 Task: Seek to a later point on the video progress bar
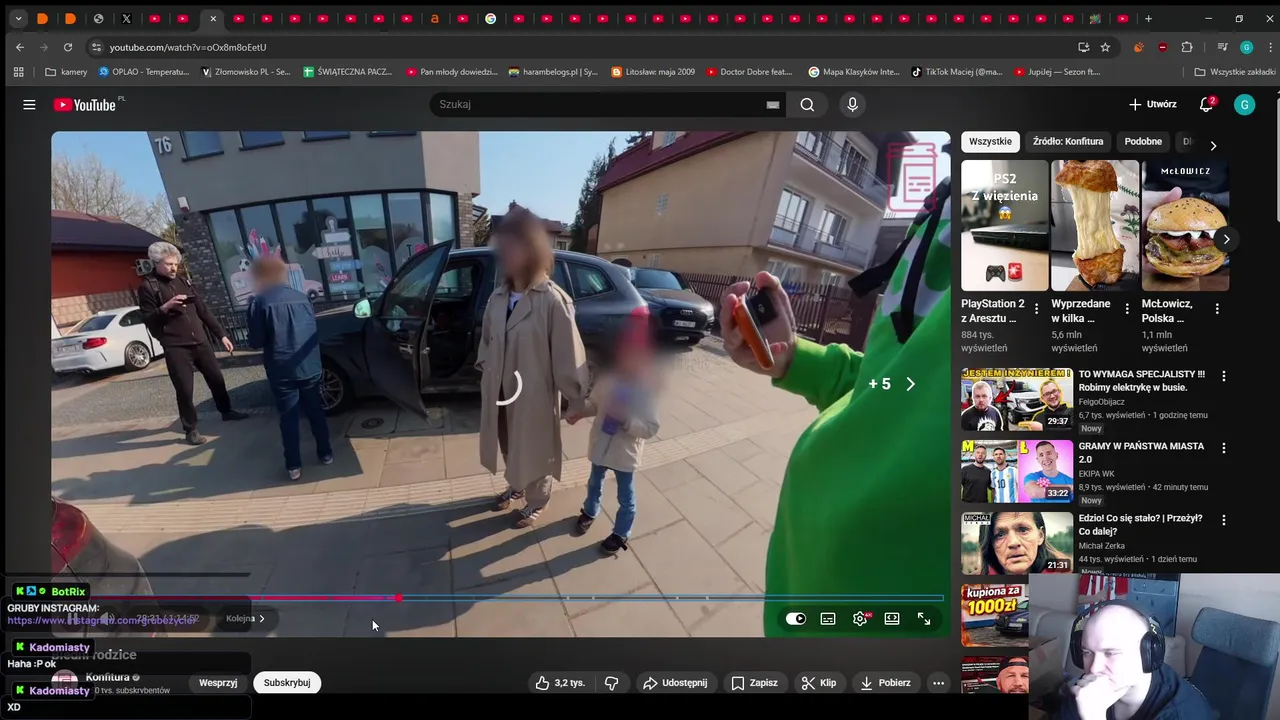(670, 598)
